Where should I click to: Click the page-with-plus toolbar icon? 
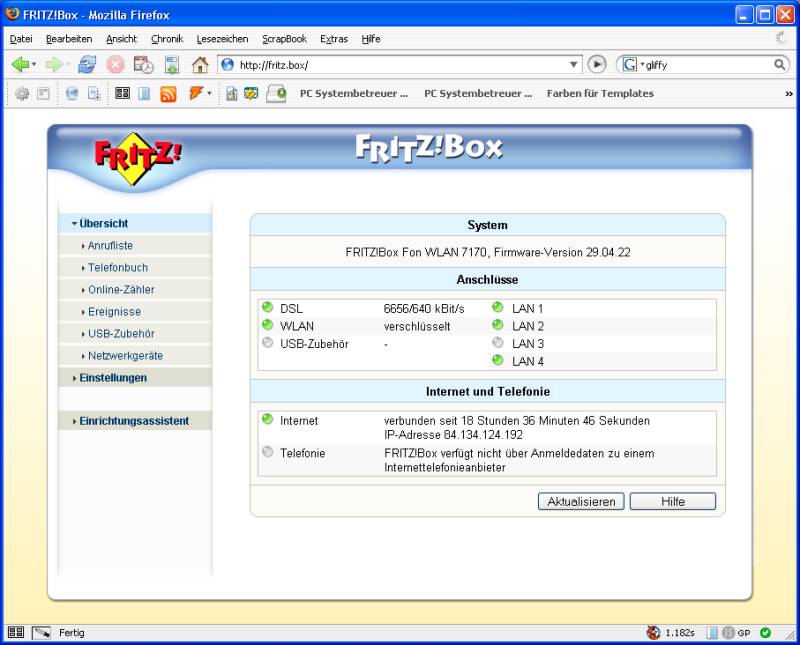(x=94, y=93)
